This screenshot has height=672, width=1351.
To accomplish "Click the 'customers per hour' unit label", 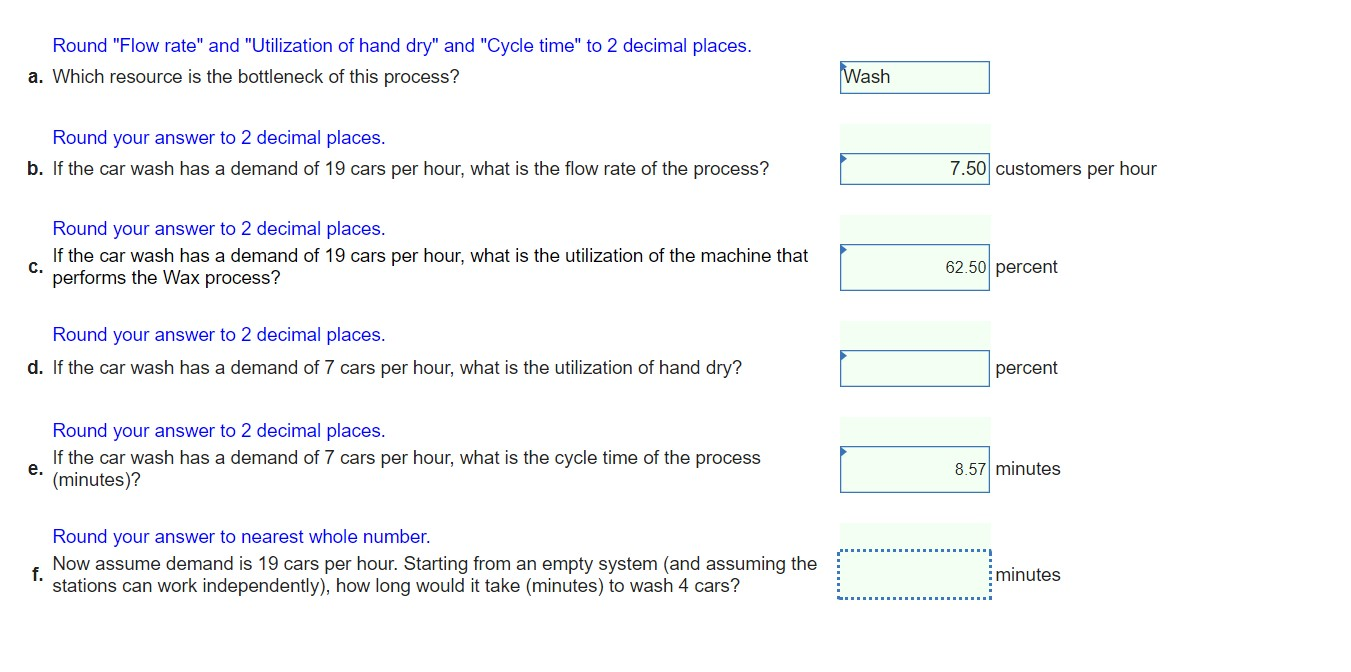I will (1075, 169).
